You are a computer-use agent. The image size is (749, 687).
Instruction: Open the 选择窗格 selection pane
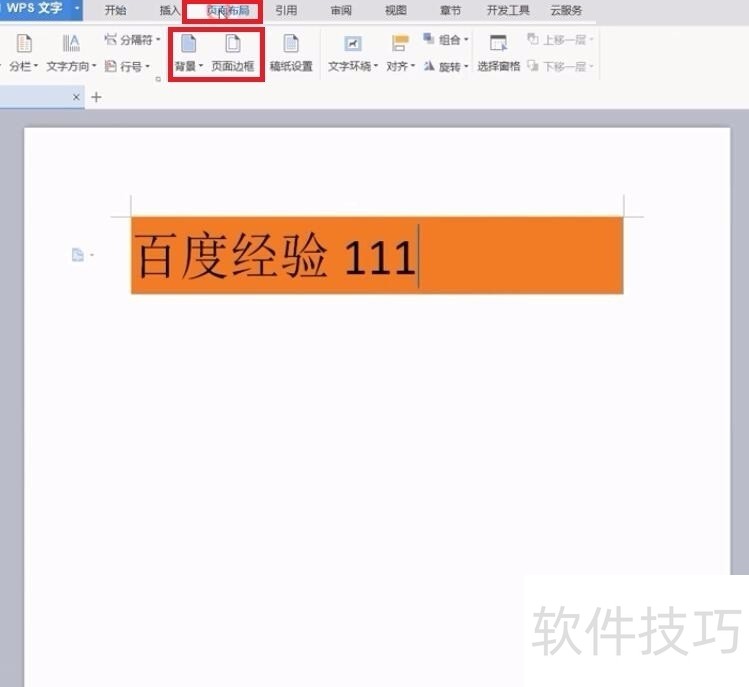(x=498, y=53)
